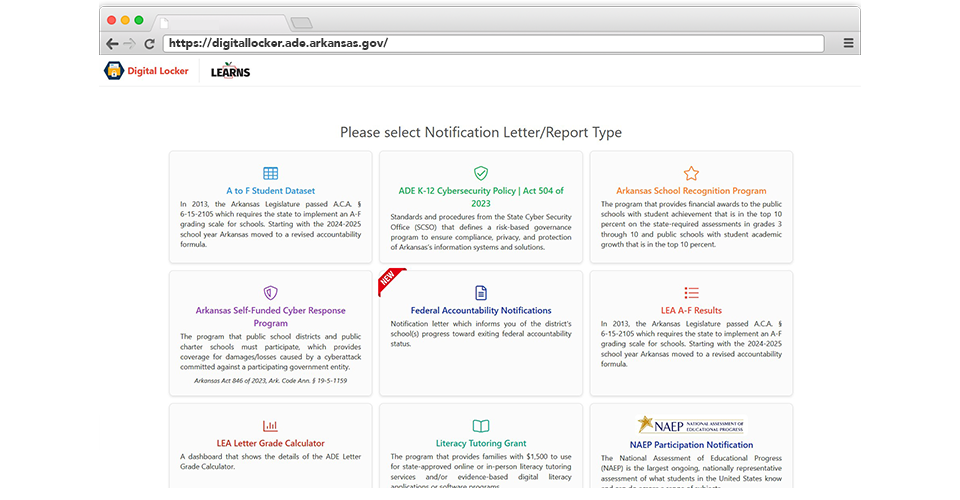Viewport: 960px width, 500px height.
Task: Open a new browser tab
Action: click(x=301, y=22)
